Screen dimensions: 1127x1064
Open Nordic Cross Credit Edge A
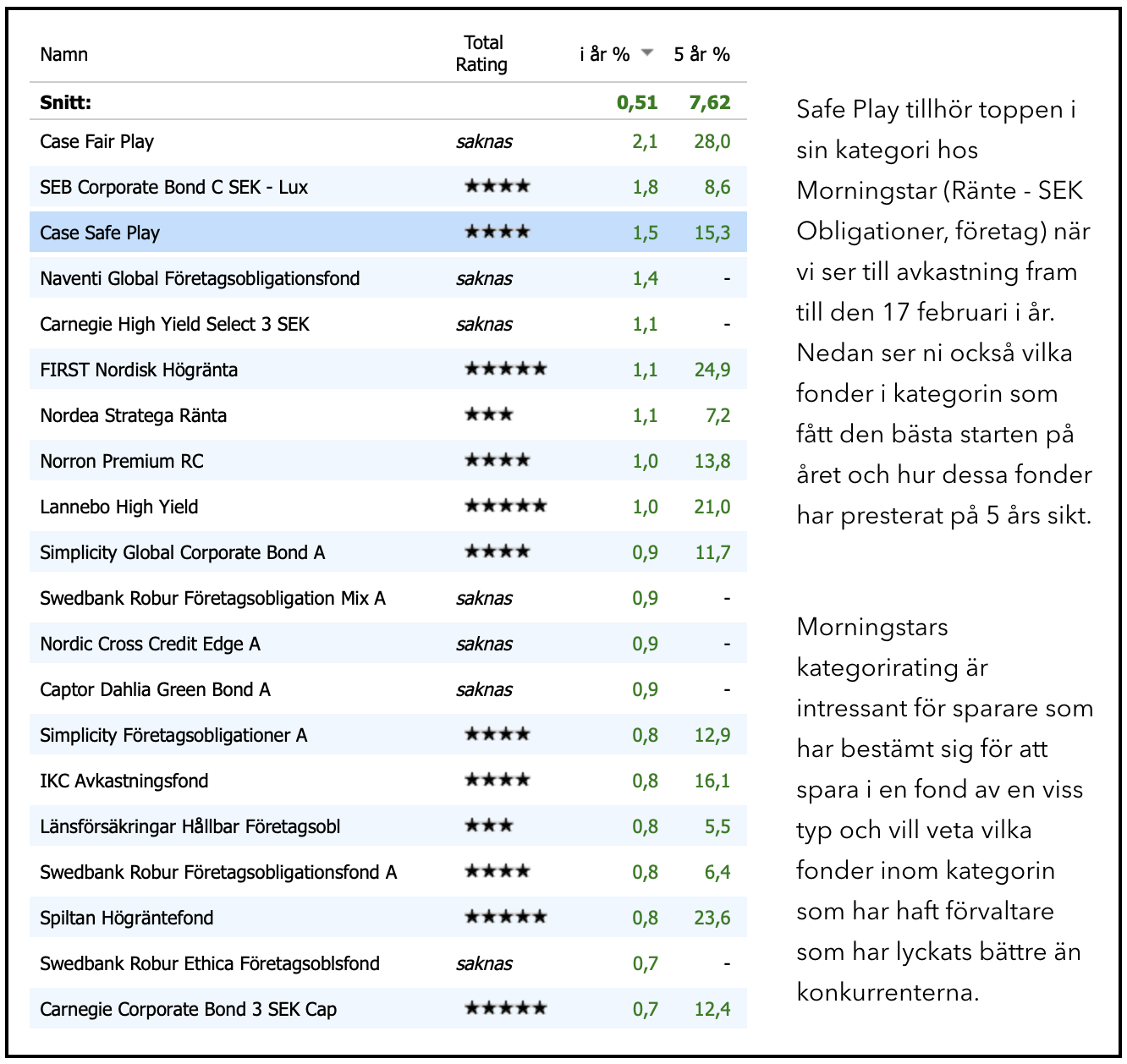click(150, 644)
